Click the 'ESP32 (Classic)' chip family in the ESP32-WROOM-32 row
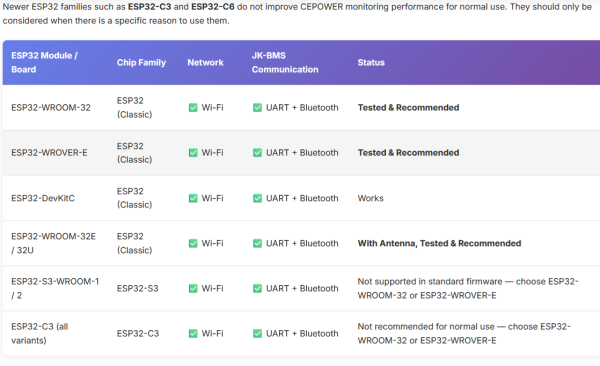The image size is (600, 366). click(134, 108)
